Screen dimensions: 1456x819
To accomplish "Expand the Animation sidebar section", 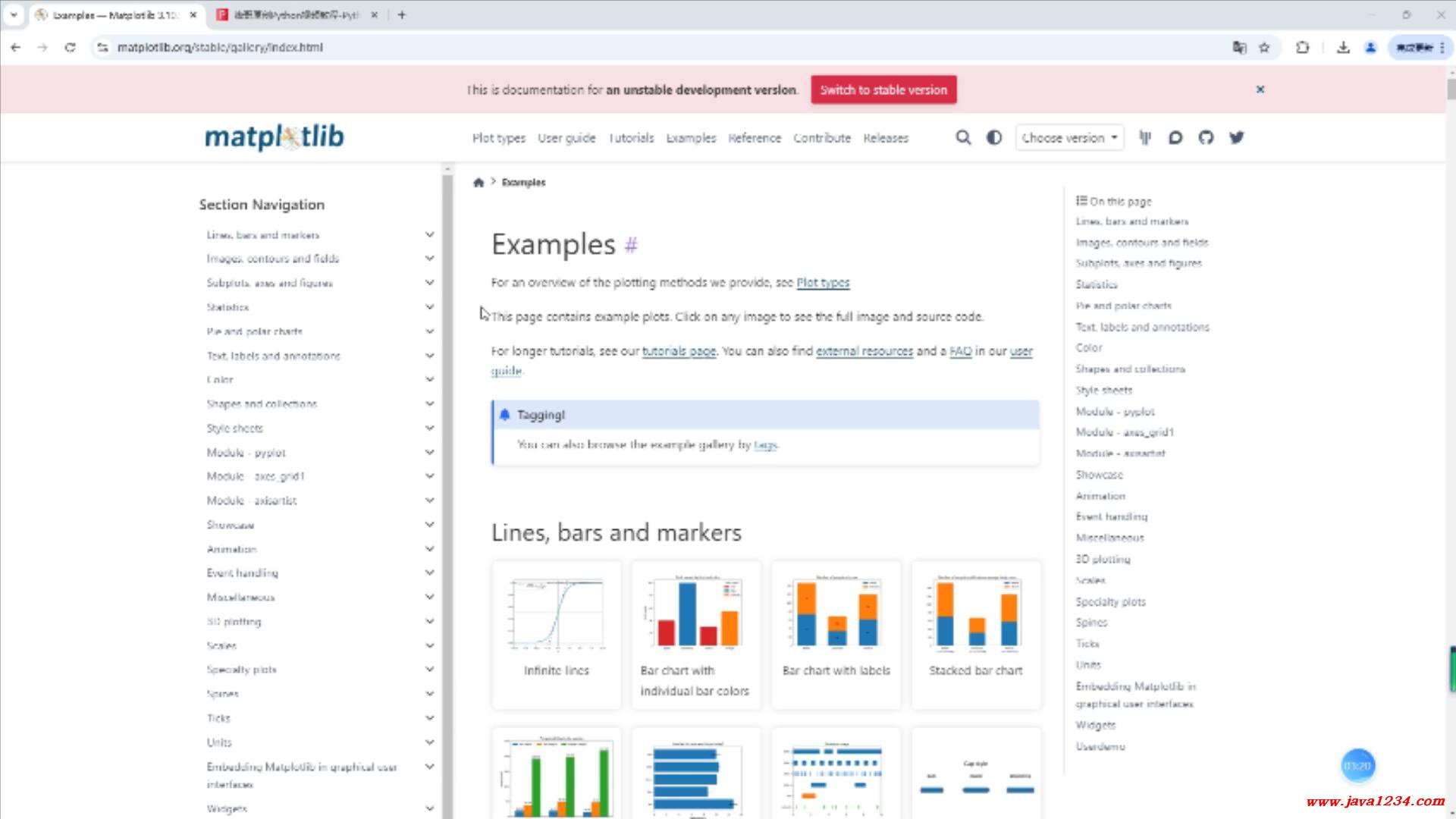I will pos(429,549).
